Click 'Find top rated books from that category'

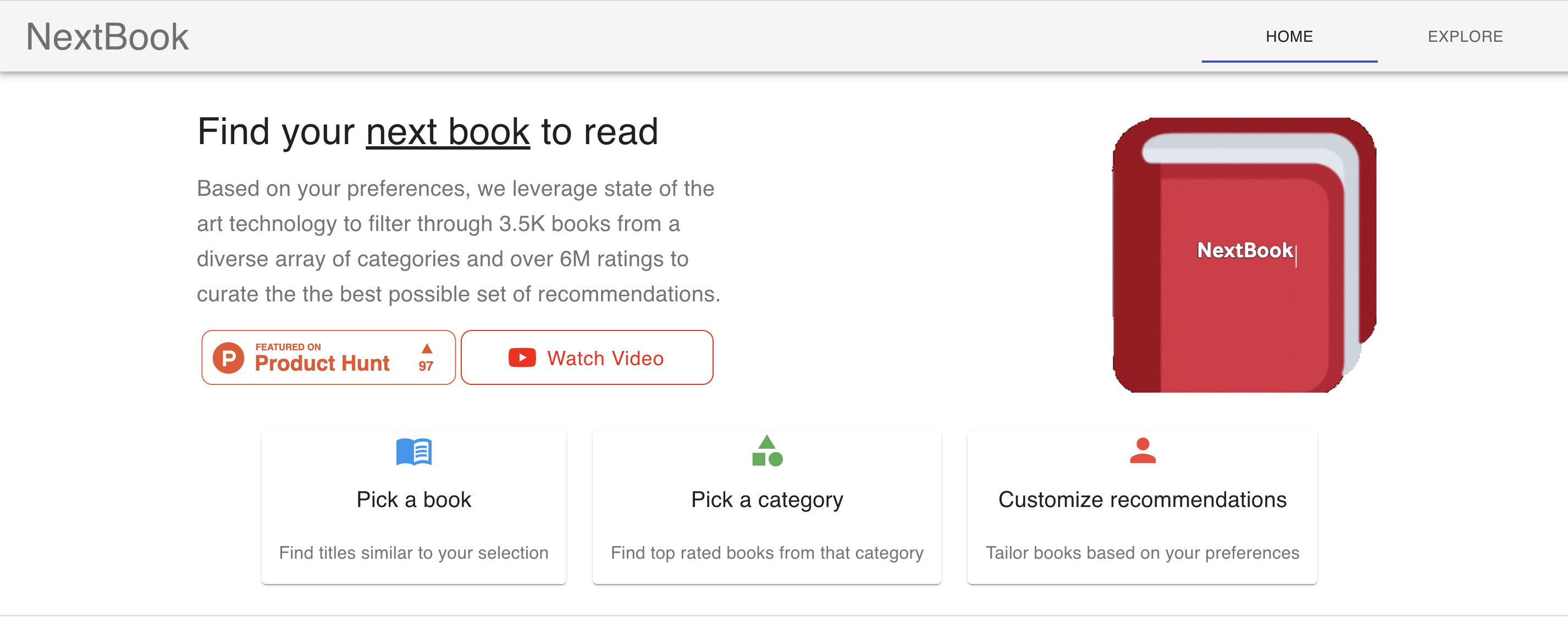(767, 553)
